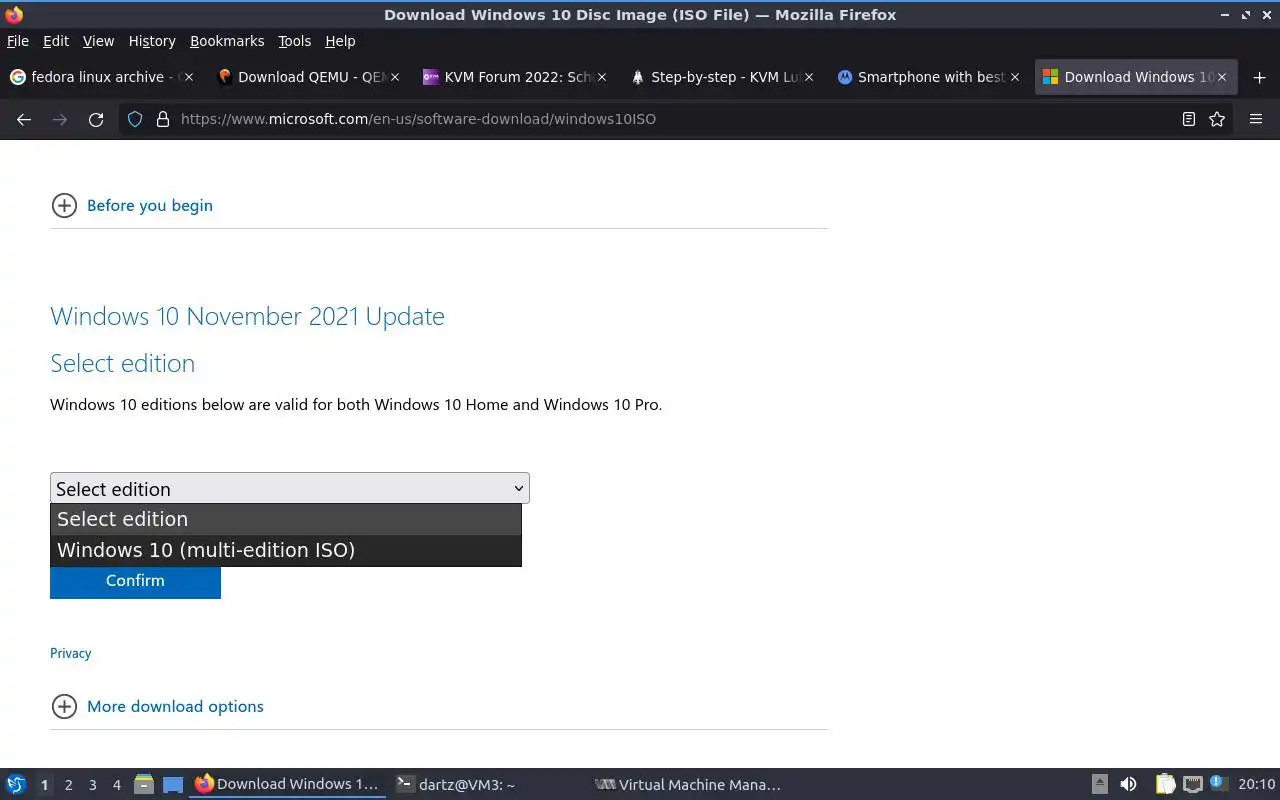Open a new tab with the plus button

click(x=1259, y=77)
